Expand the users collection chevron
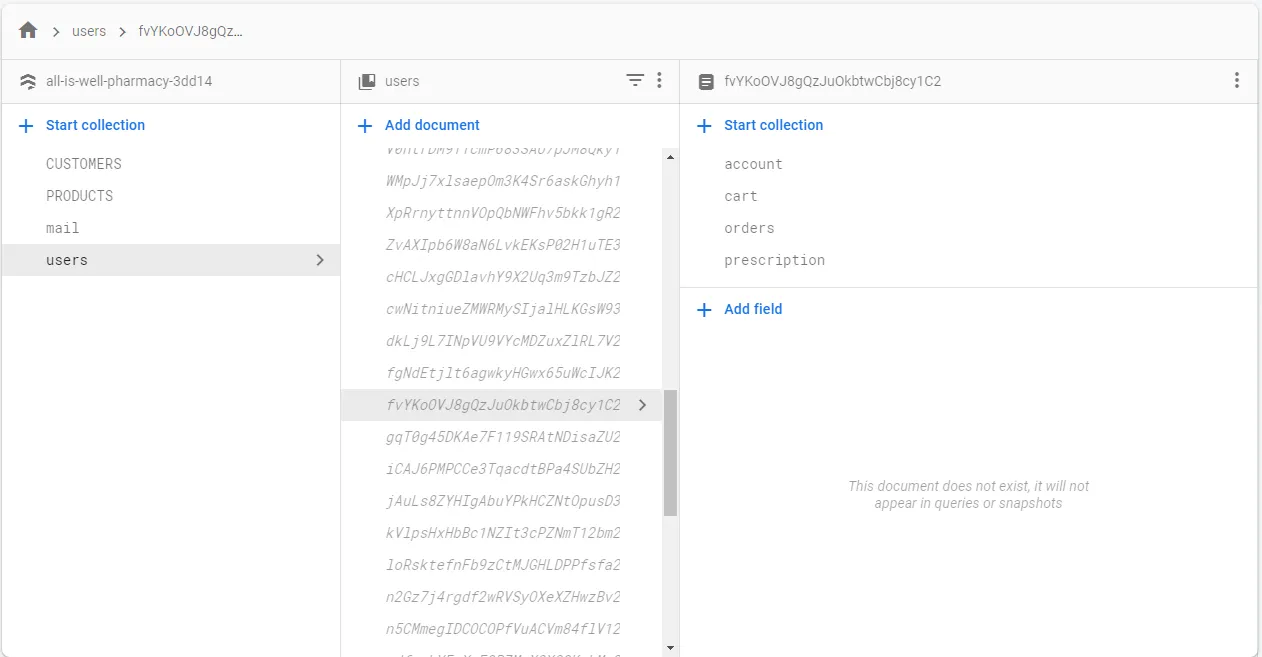 (x=320, y=260)
